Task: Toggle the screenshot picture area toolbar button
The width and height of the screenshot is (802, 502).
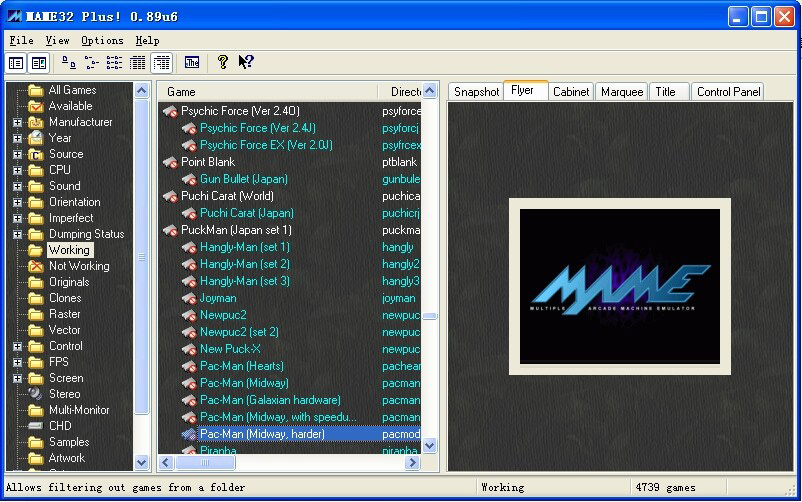Action: pyautogui.click(x=38, y=63)
